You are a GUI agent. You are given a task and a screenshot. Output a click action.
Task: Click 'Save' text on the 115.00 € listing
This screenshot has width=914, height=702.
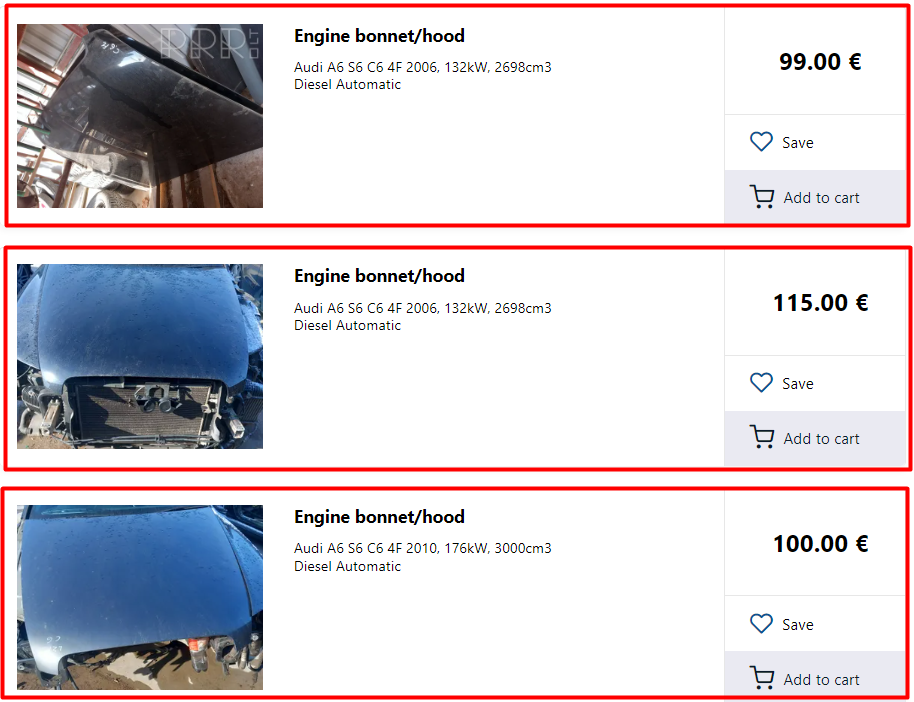point(798,384)
